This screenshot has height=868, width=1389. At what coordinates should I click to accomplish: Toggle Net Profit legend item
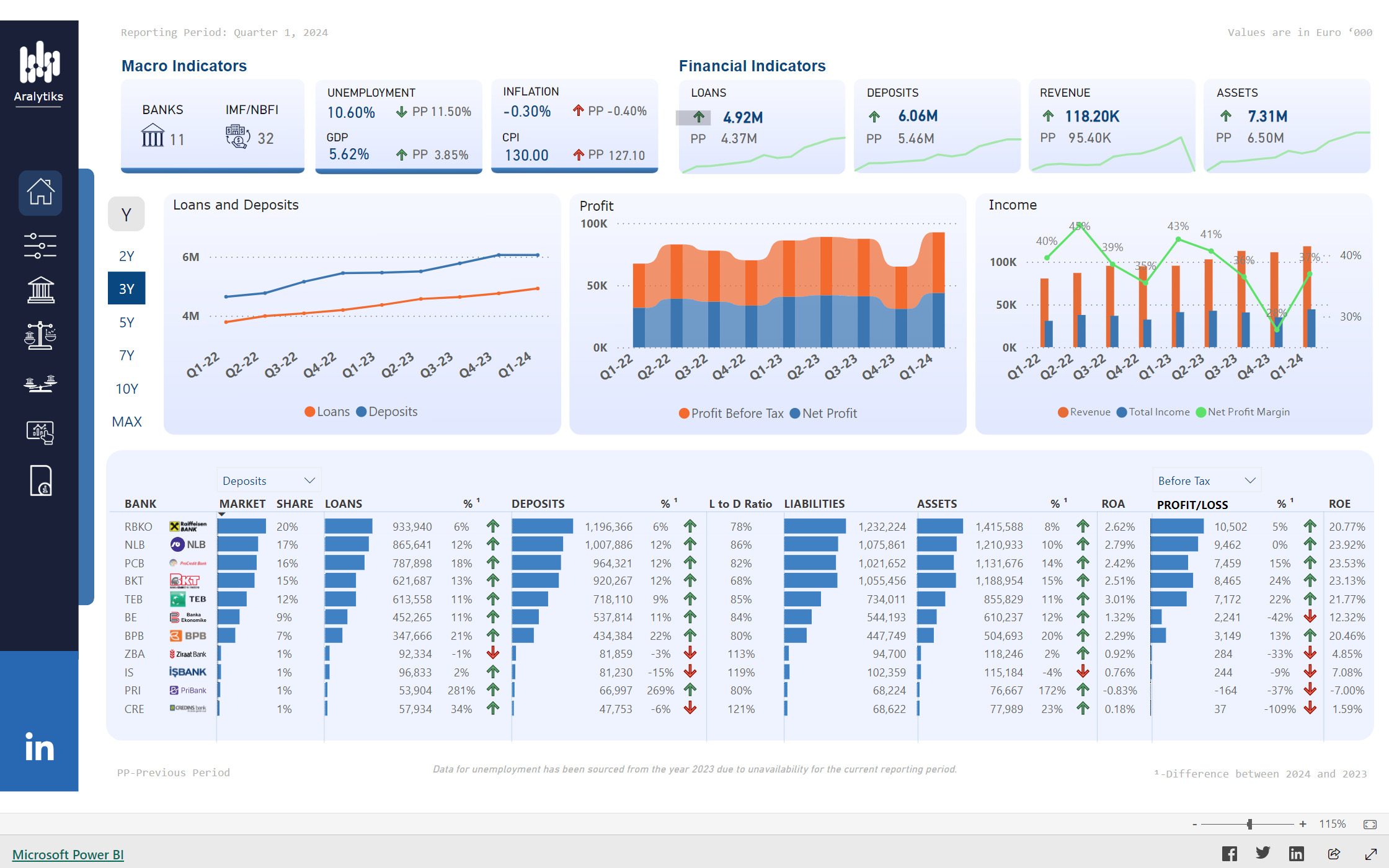tap(823, 413)
